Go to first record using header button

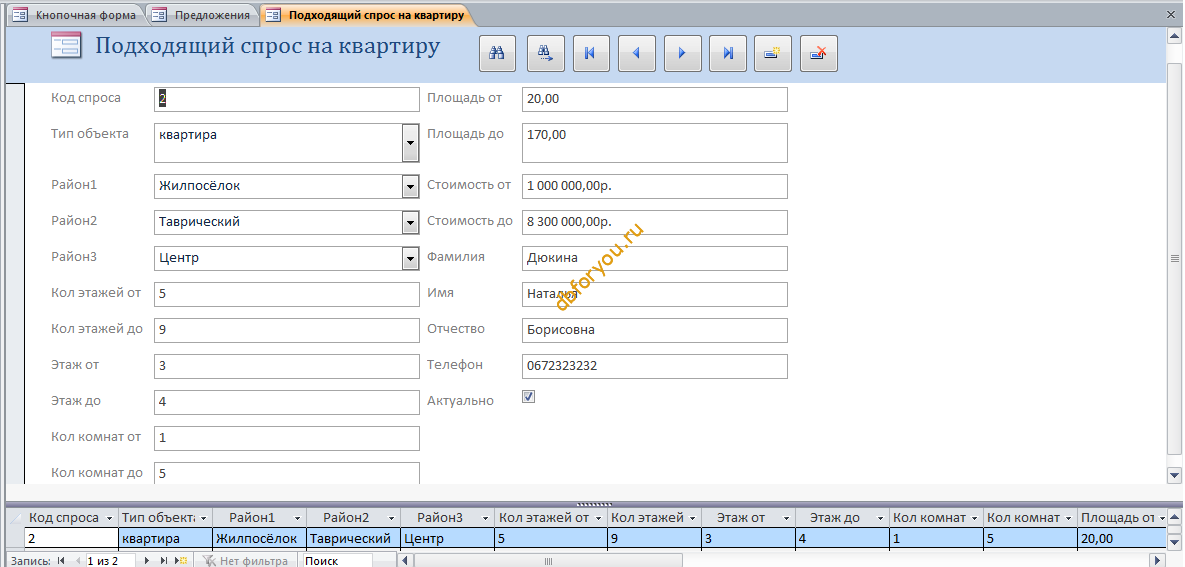[591, 53]
